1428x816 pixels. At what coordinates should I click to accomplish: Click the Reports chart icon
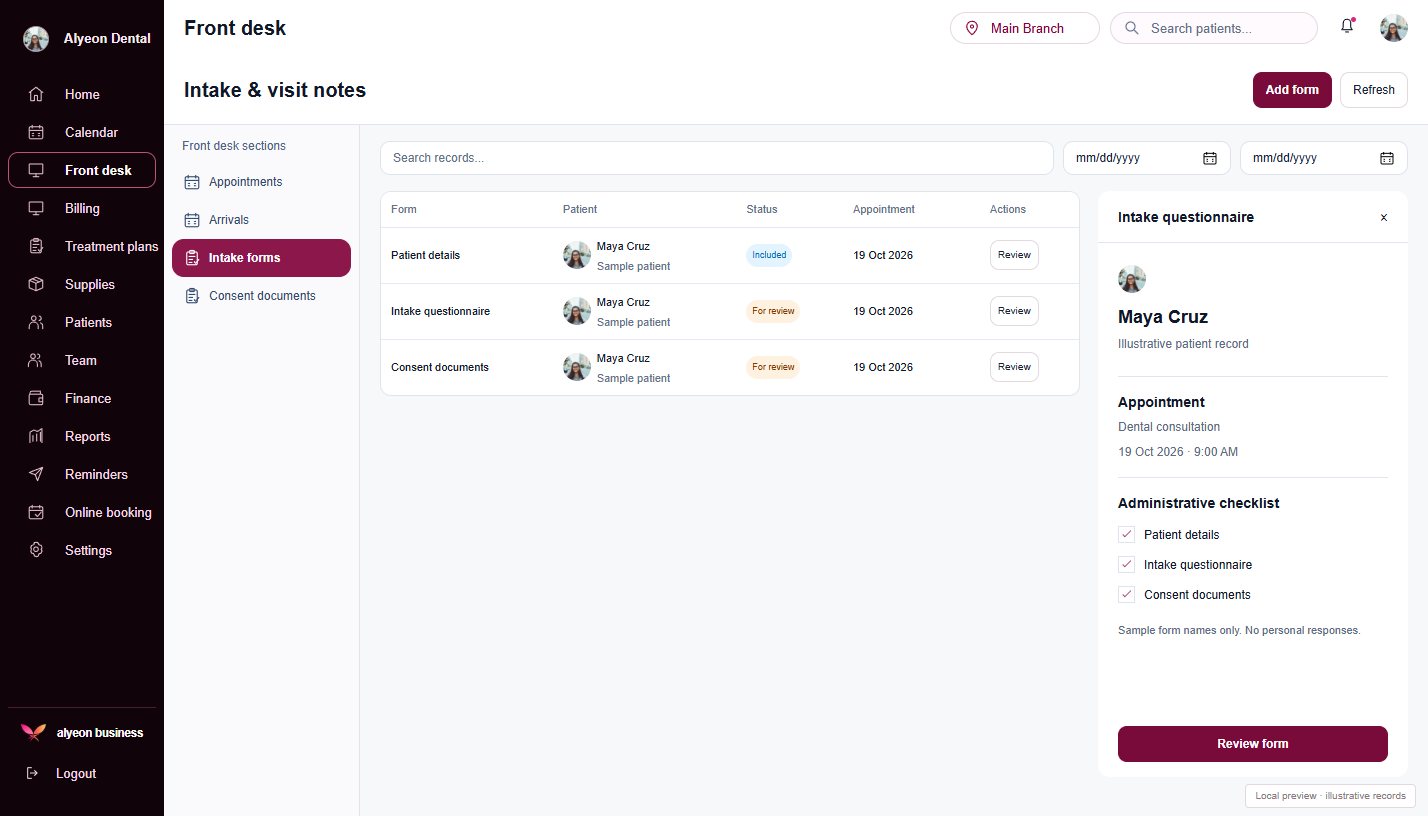pyautogui.click(x=36, y=436)
